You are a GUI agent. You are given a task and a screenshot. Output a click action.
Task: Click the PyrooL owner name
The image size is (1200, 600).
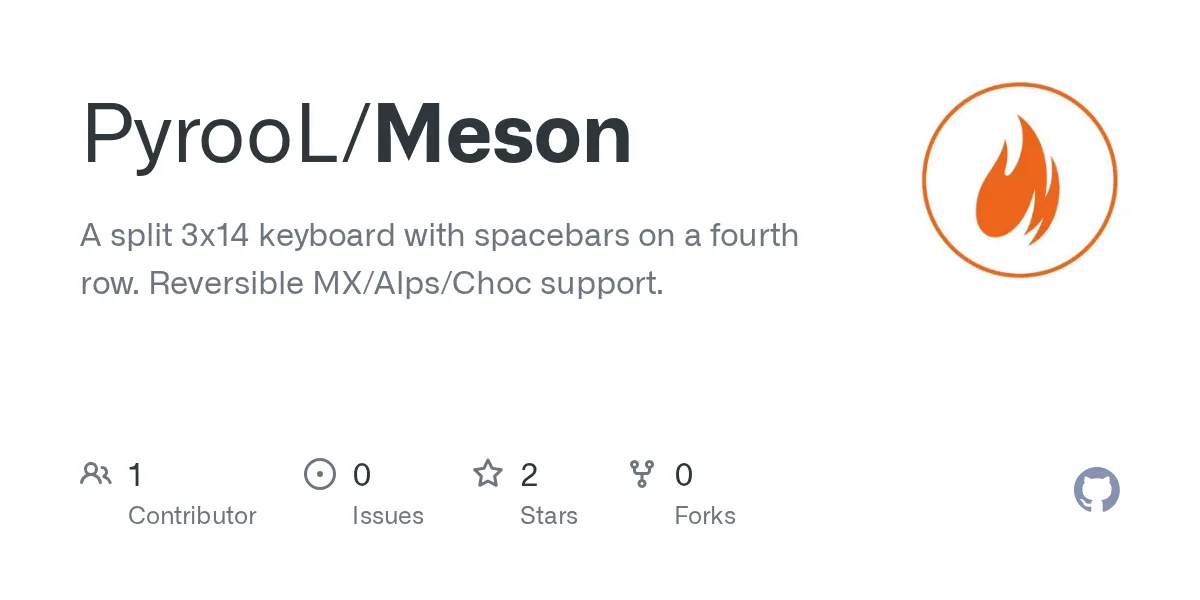coord(211,137)
